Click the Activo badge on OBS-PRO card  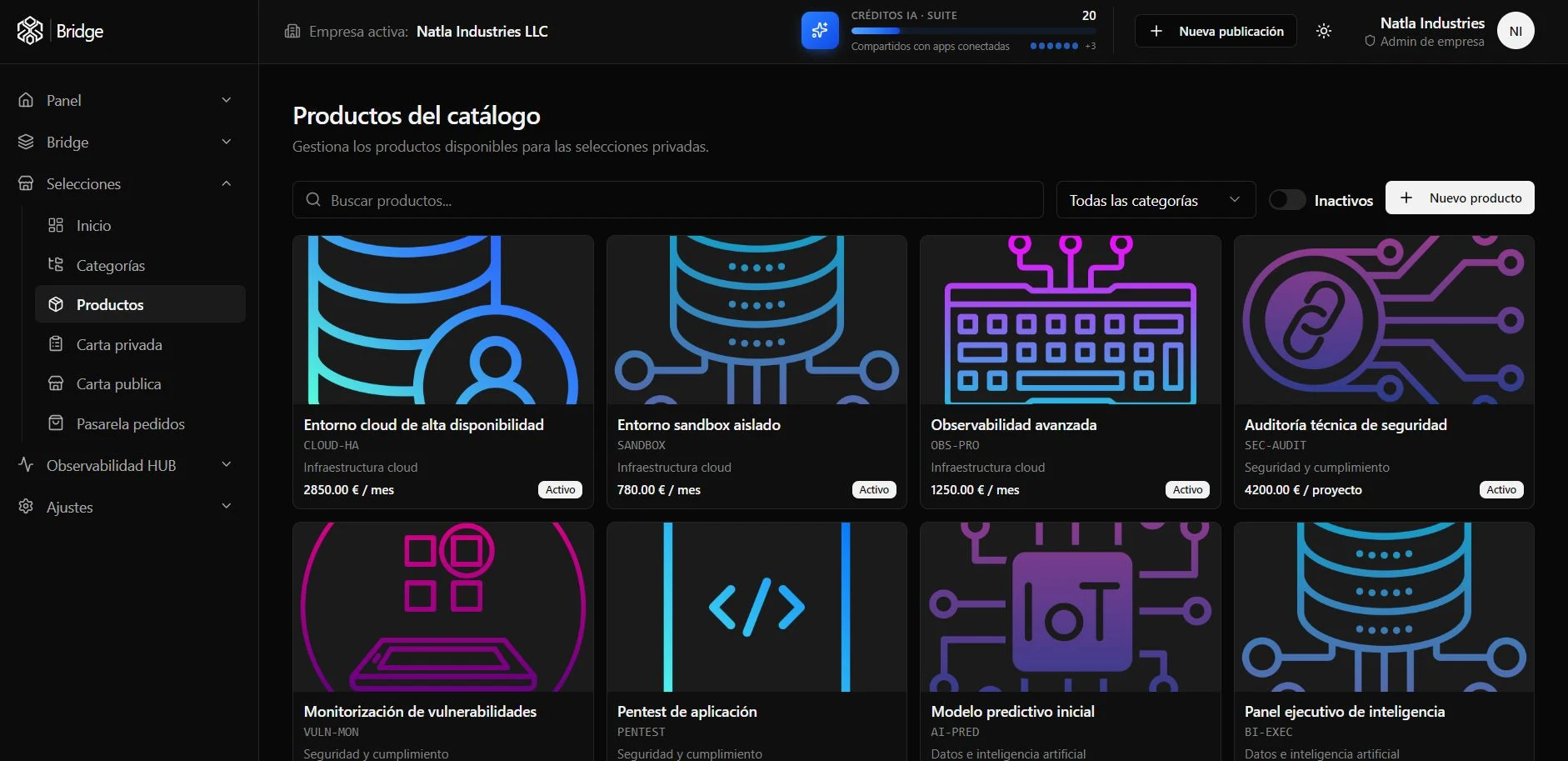(x=1188, y=490)
